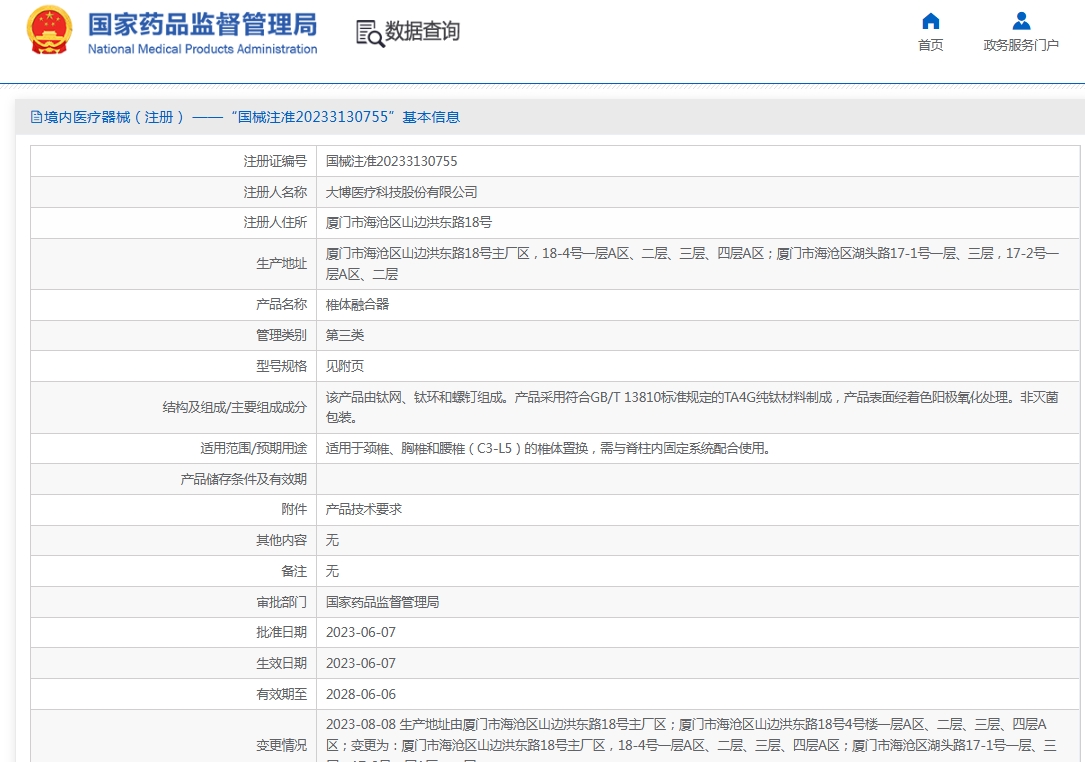Image resolution: width=1085 pixels, height=762 pixels.
Task: Click the data query magnifier icon
Action: coord(370,33)
